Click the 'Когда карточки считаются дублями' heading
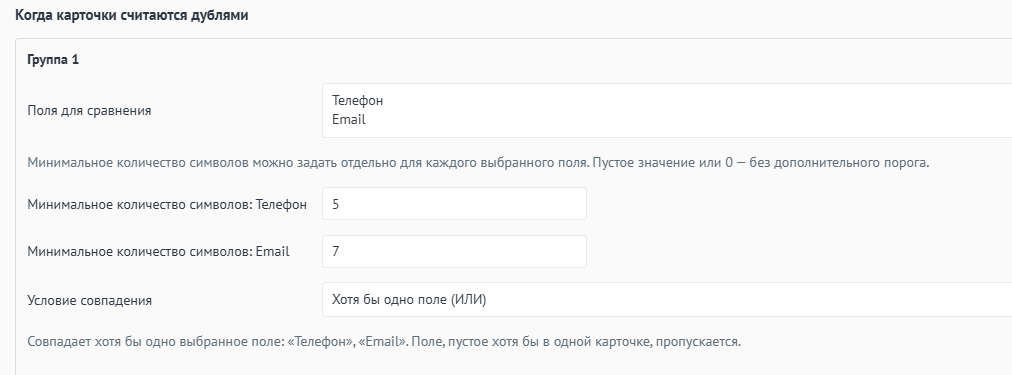The width and height of the screenshot is (1012, 375). pos(132,15)
